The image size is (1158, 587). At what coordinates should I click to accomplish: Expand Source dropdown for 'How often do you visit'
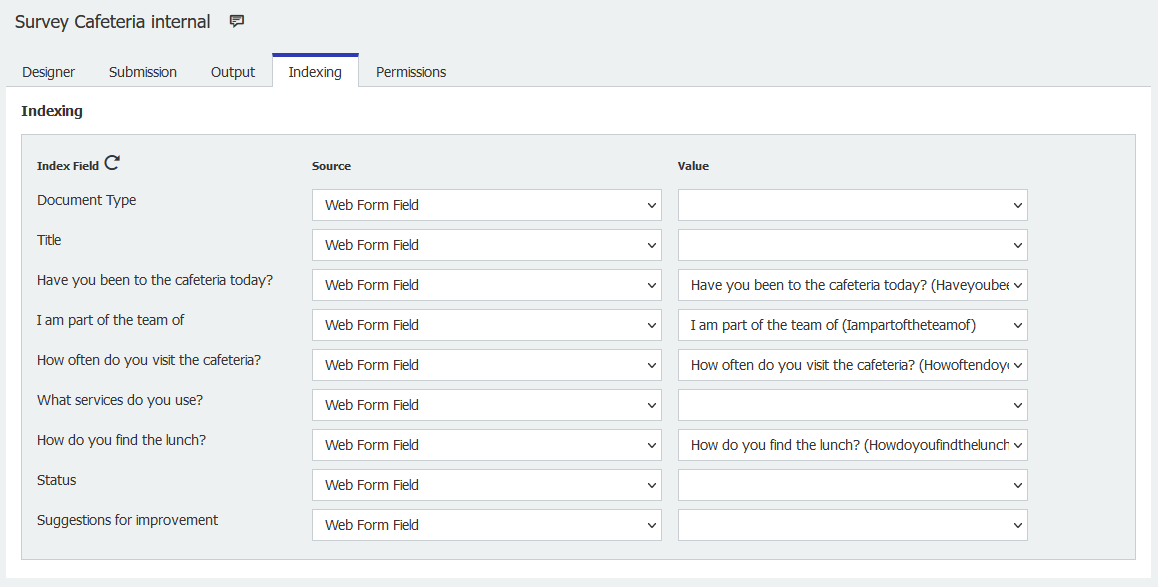pos(486,365)
